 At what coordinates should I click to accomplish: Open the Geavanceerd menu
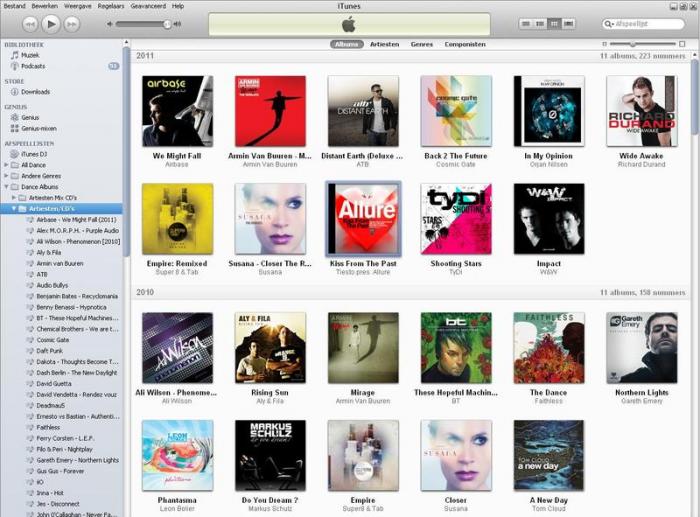click(x=148, y=6)
